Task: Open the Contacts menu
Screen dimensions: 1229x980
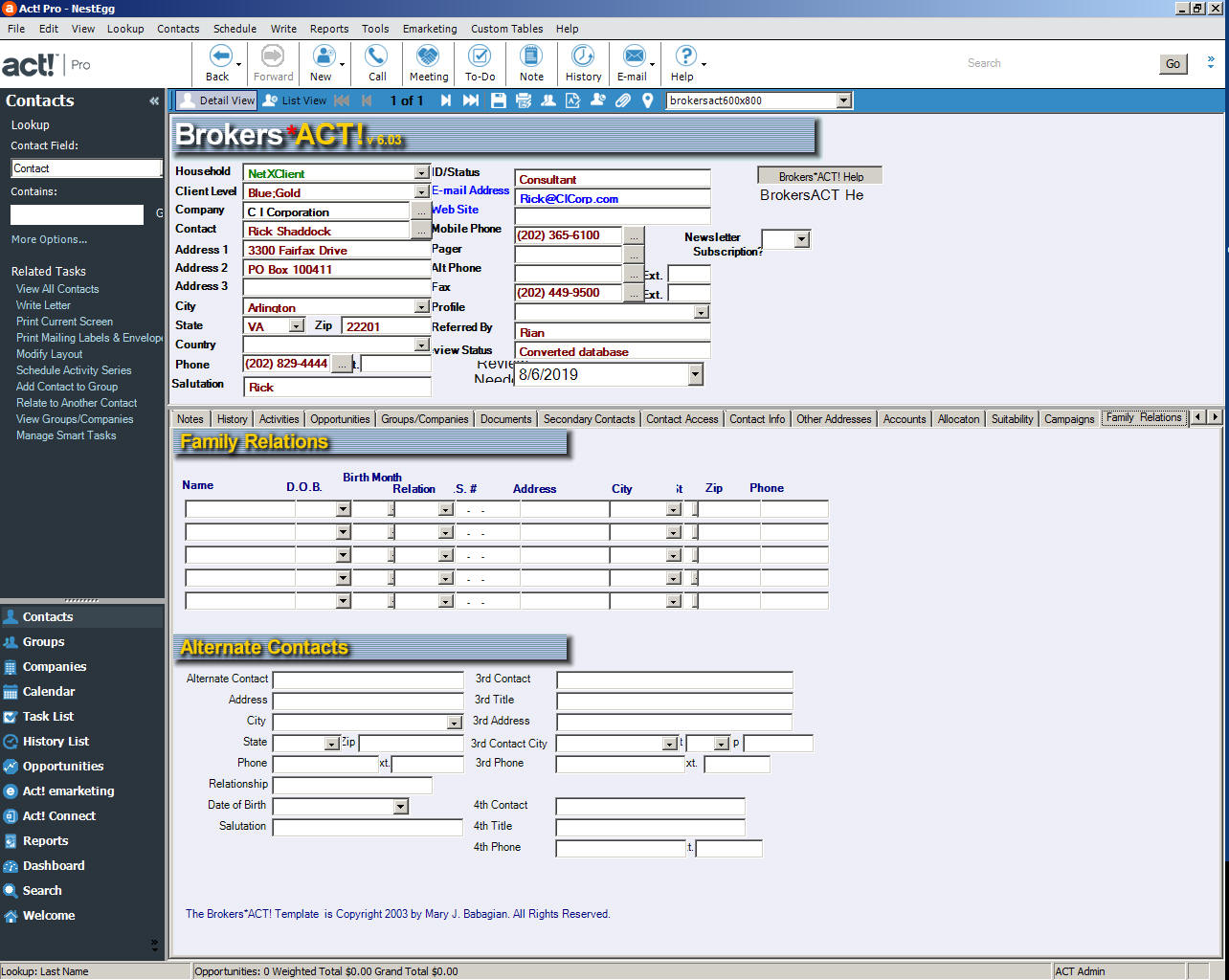Action: (178, 29)
